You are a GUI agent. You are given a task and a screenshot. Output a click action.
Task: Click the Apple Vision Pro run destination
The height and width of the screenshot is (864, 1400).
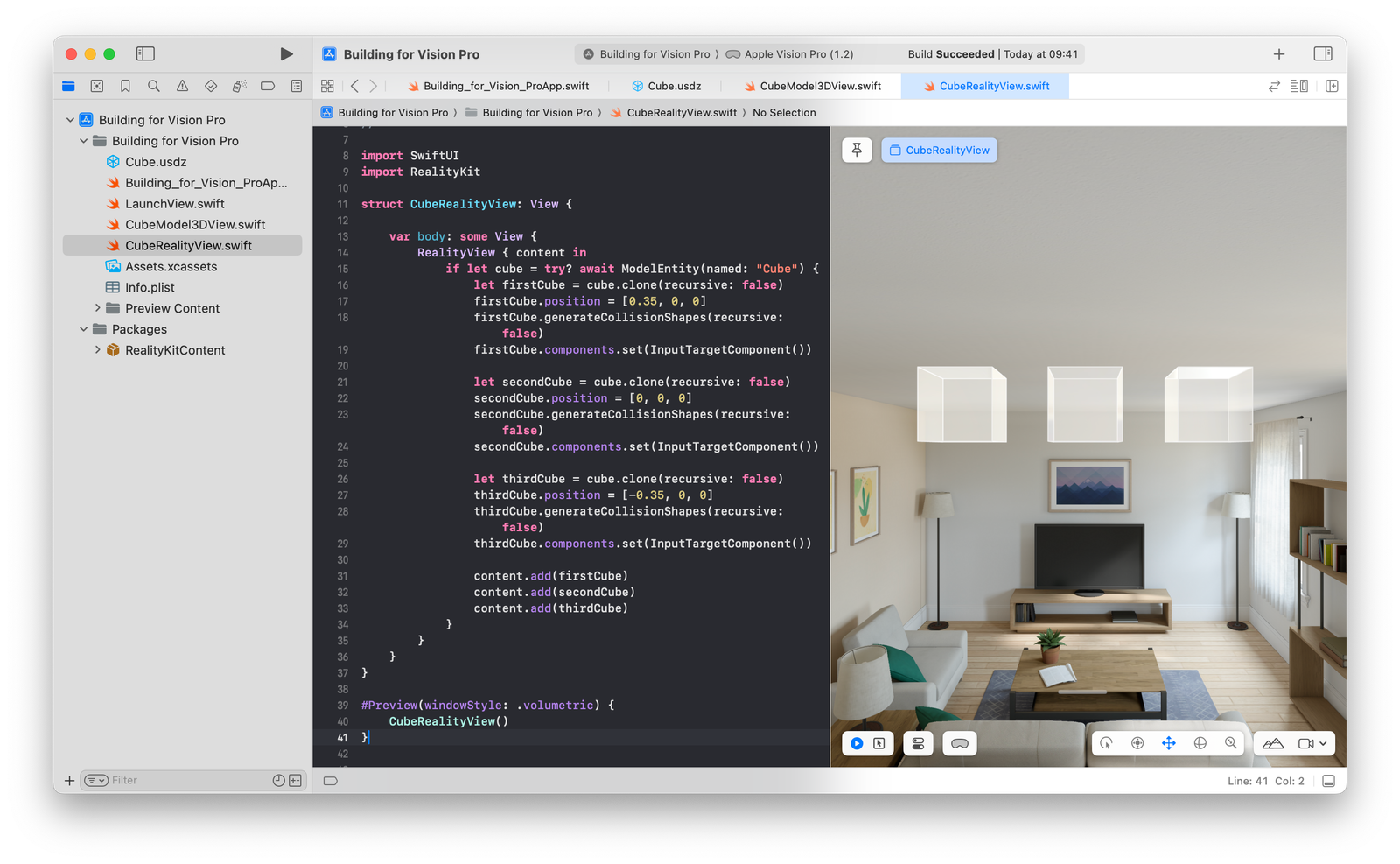click(x=790, y=53)
